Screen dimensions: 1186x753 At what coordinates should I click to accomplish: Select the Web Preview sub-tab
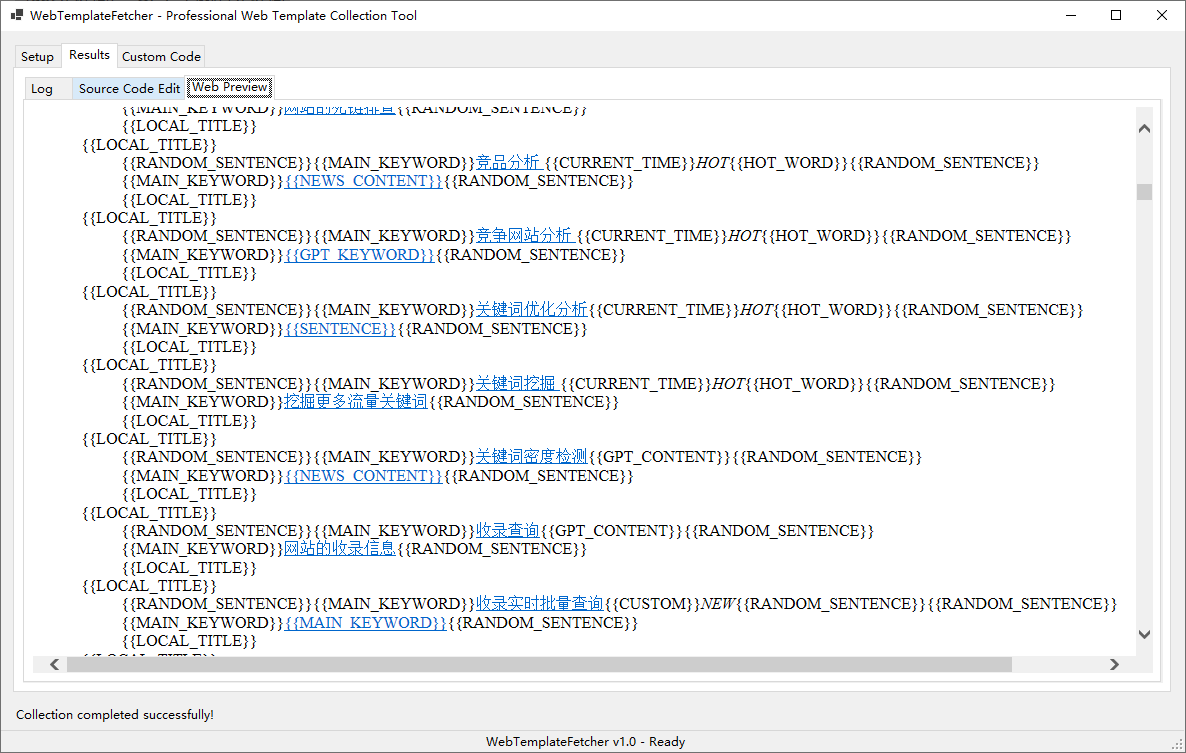228,88
